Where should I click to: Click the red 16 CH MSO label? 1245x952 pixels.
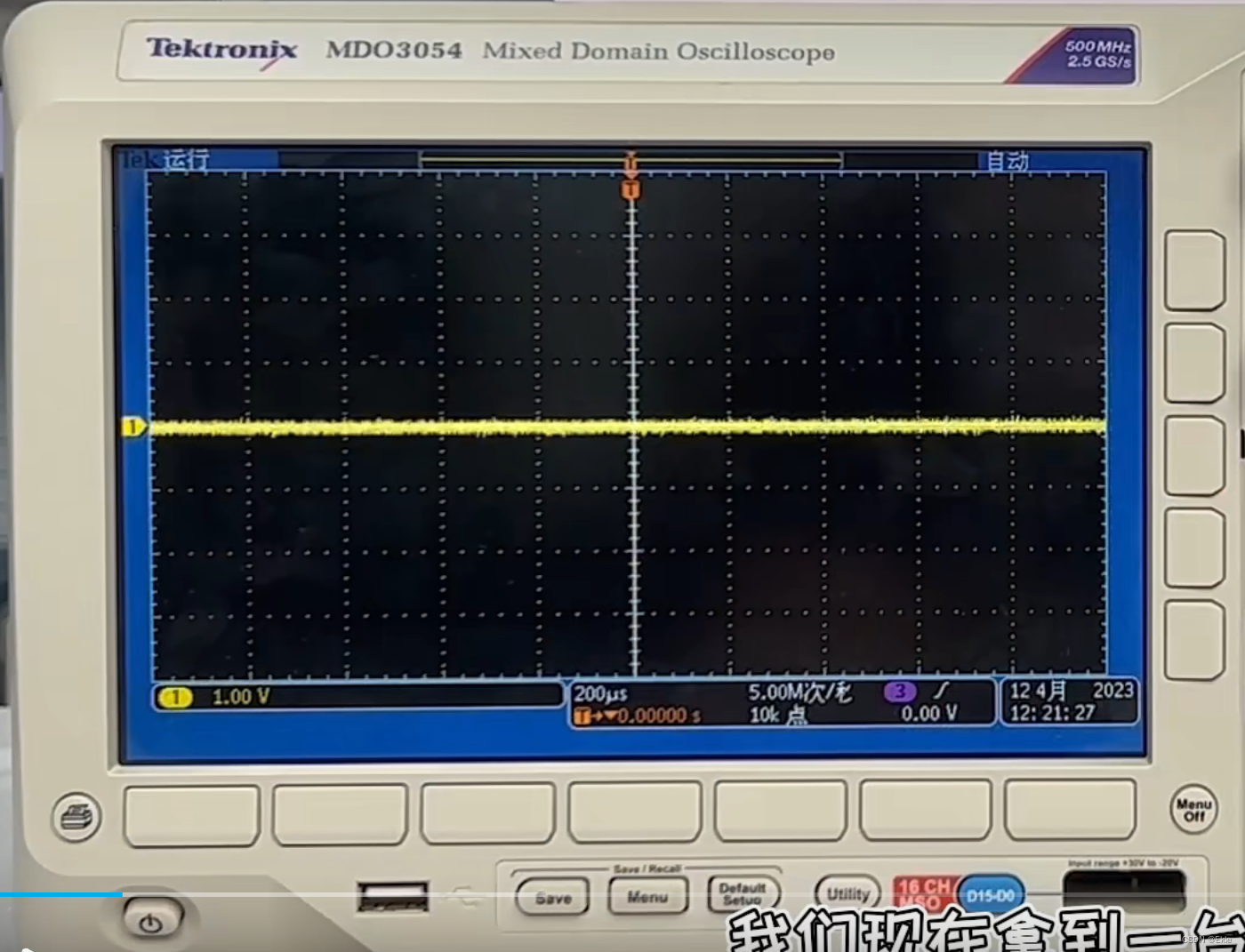tap(924, 894)
